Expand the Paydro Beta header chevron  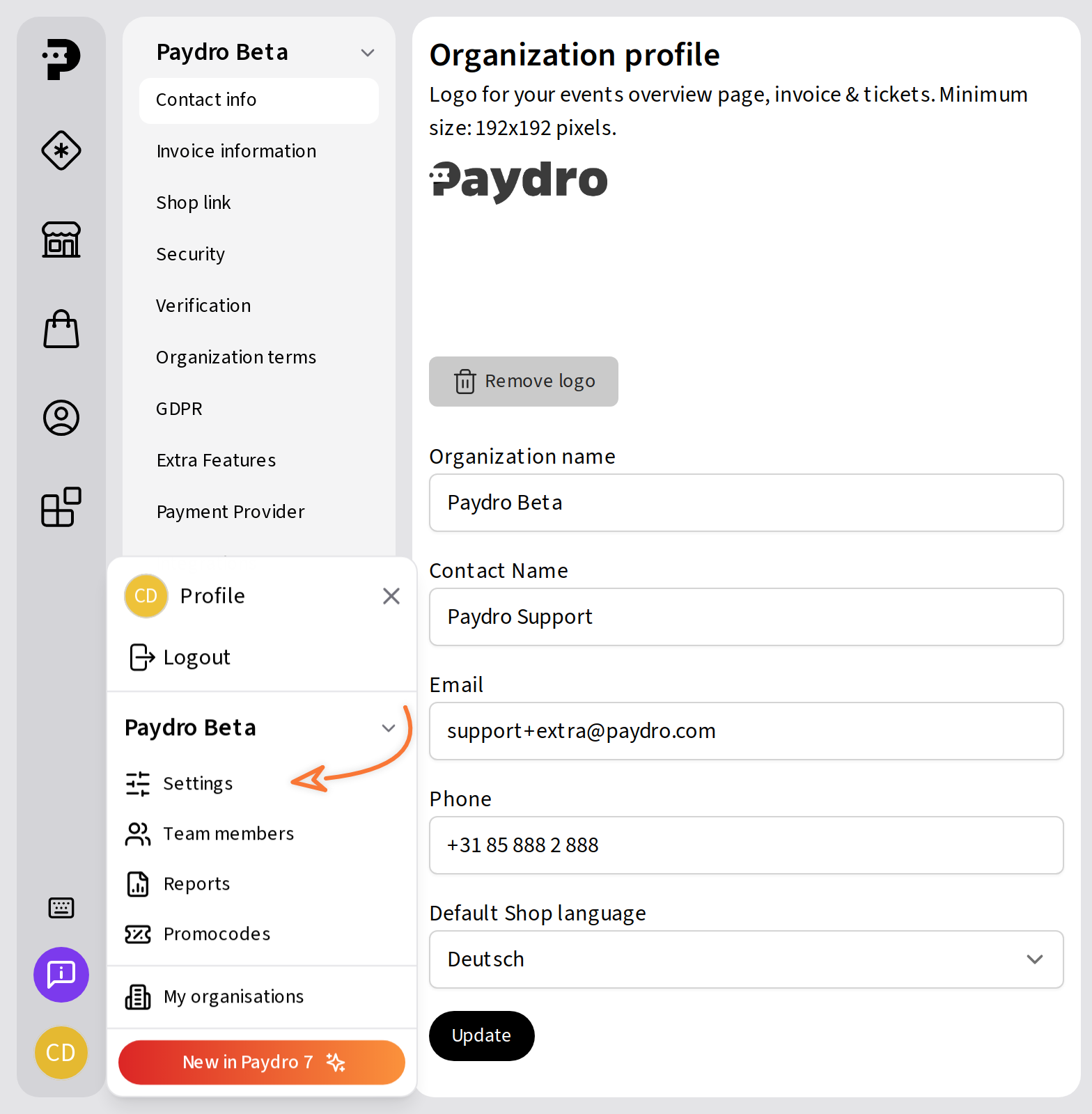[368, 53]
